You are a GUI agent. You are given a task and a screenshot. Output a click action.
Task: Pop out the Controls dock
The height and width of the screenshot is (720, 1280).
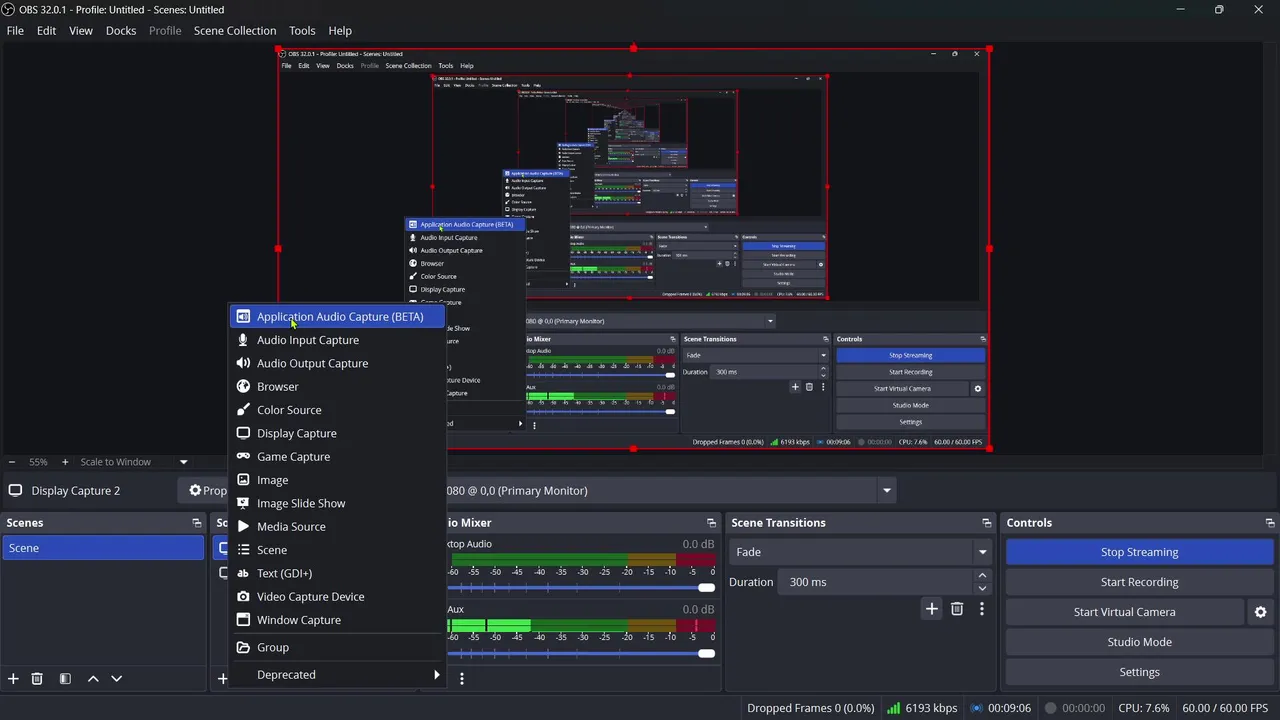pyautogui.click(x=1271, y=523)
